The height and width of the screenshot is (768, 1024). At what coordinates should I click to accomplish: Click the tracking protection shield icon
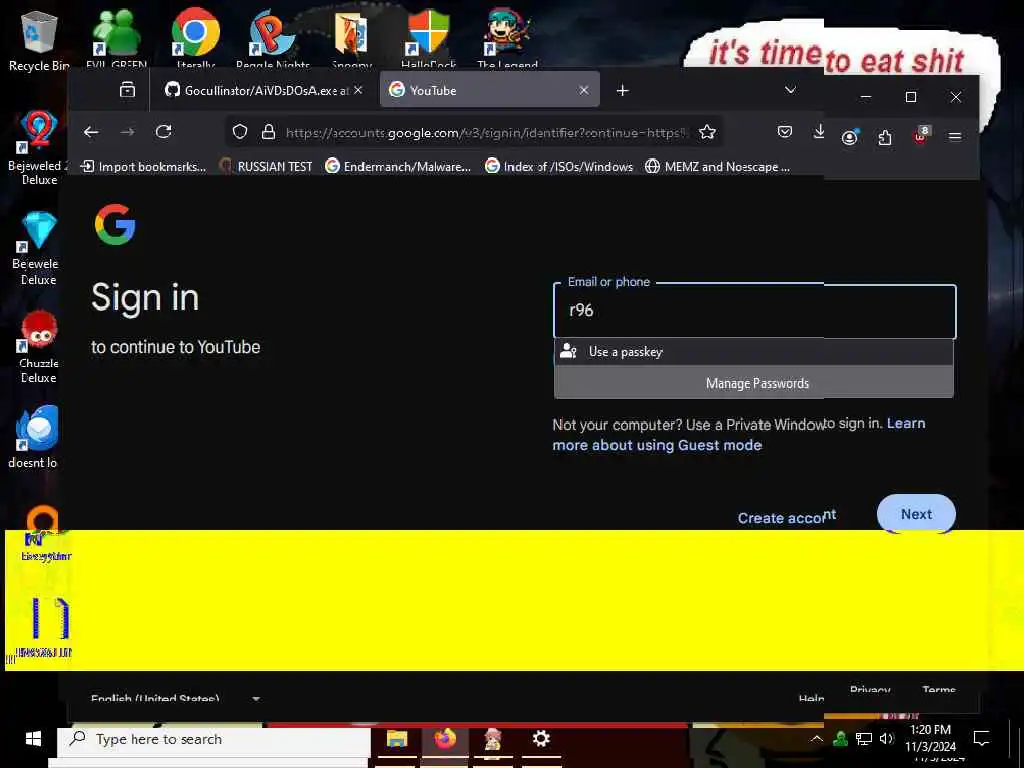(x=240, y=132)
